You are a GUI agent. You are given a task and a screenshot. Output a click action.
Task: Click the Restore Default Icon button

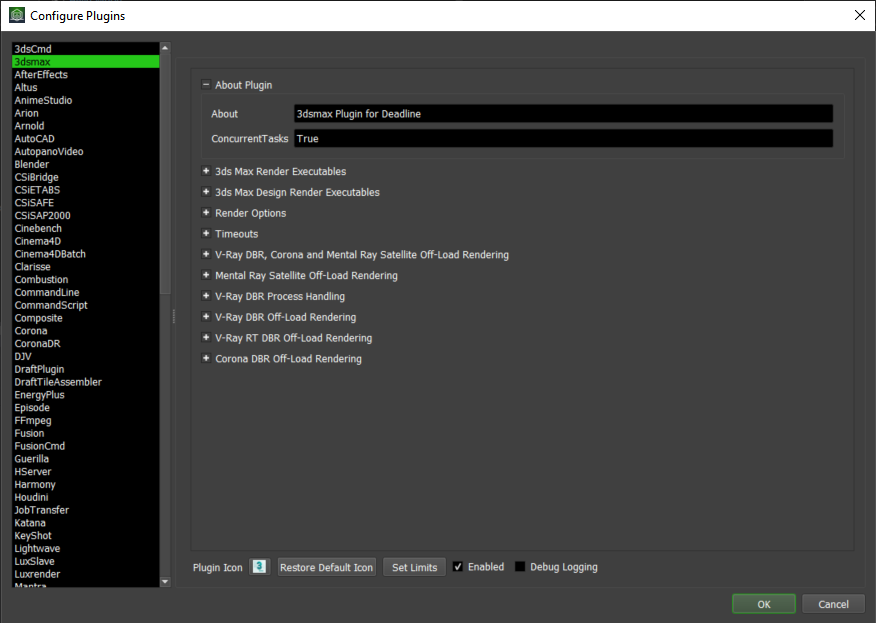click(x=326, y=567)
